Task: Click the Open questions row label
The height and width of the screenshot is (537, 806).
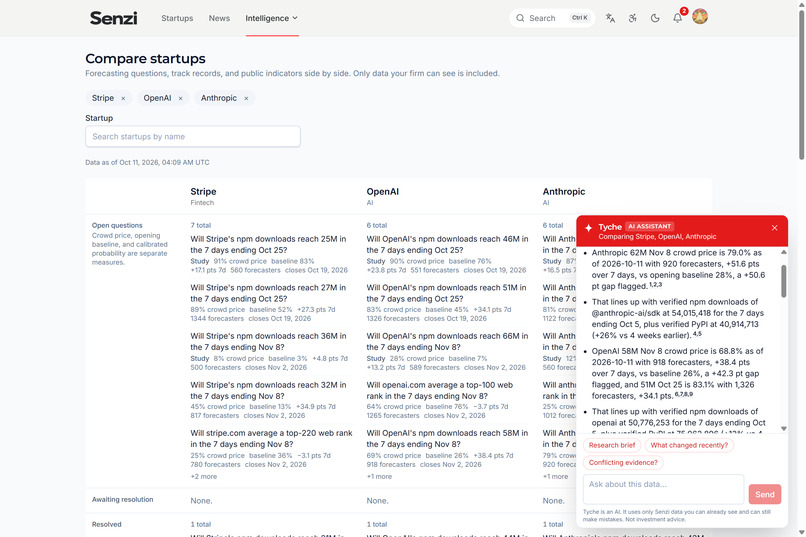Action: pyautogui.click(x=117, y=225)
